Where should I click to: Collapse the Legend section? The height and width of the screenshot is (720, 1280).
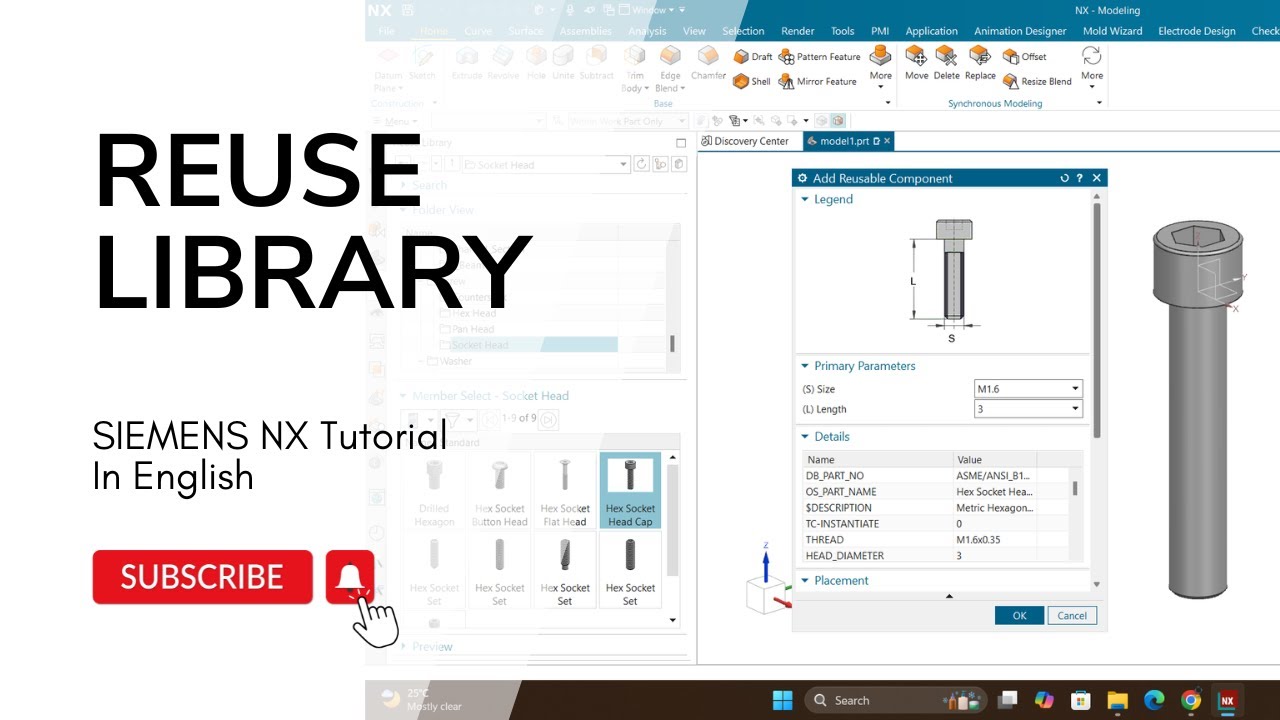(804, 199)
